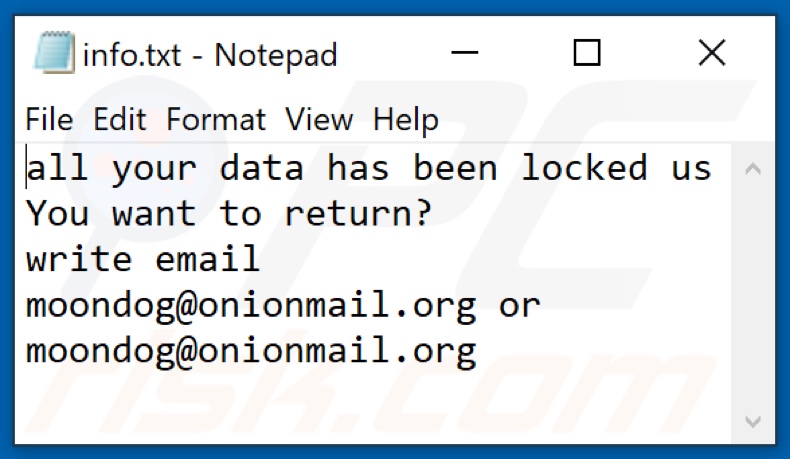Image resolution: width=790 pixels, height=459 pixels.
Task: Expand the Format menu
Action: pos(216,120)
